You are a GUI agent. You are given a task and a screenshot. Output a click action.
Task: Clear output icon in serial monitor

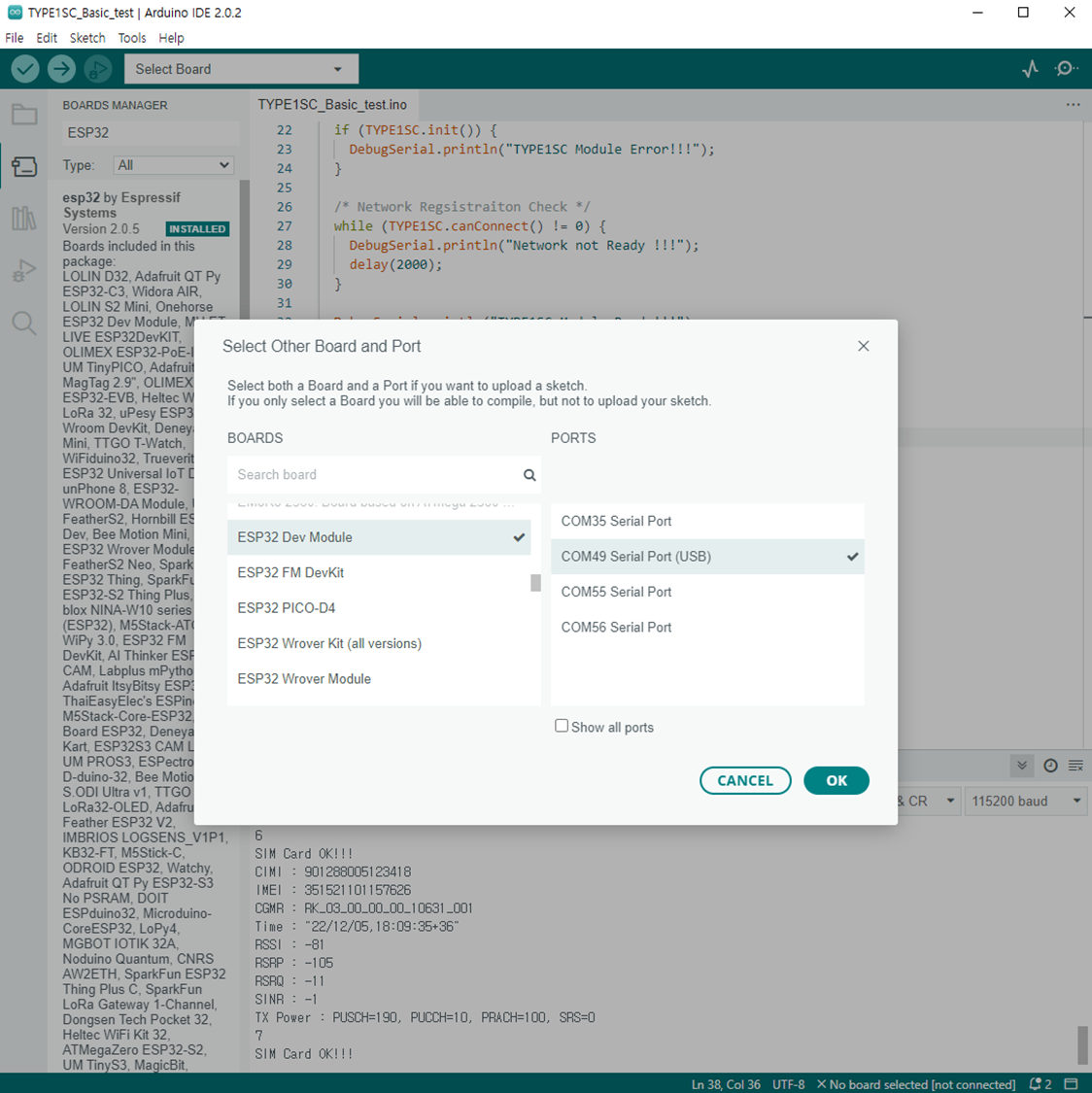[x=1075, y=766]
